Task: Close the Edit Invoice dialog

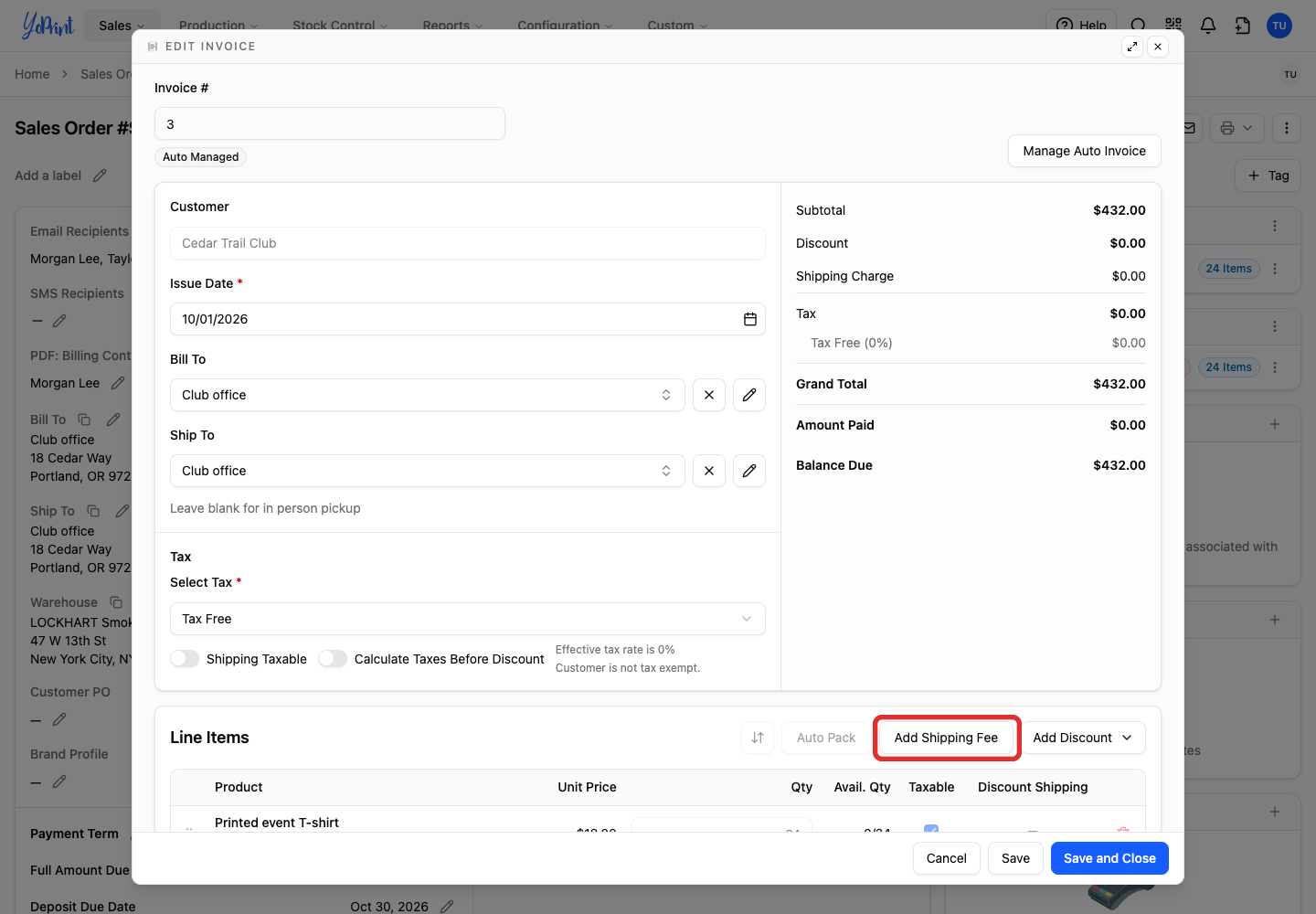Action: 1158,47
